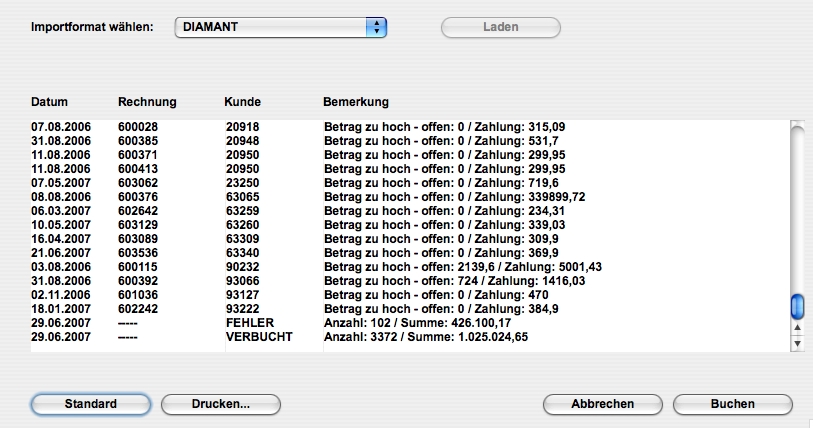Cancel with the Abbrechen button
This screenshot has height=428, width=813.
[602, 404]
